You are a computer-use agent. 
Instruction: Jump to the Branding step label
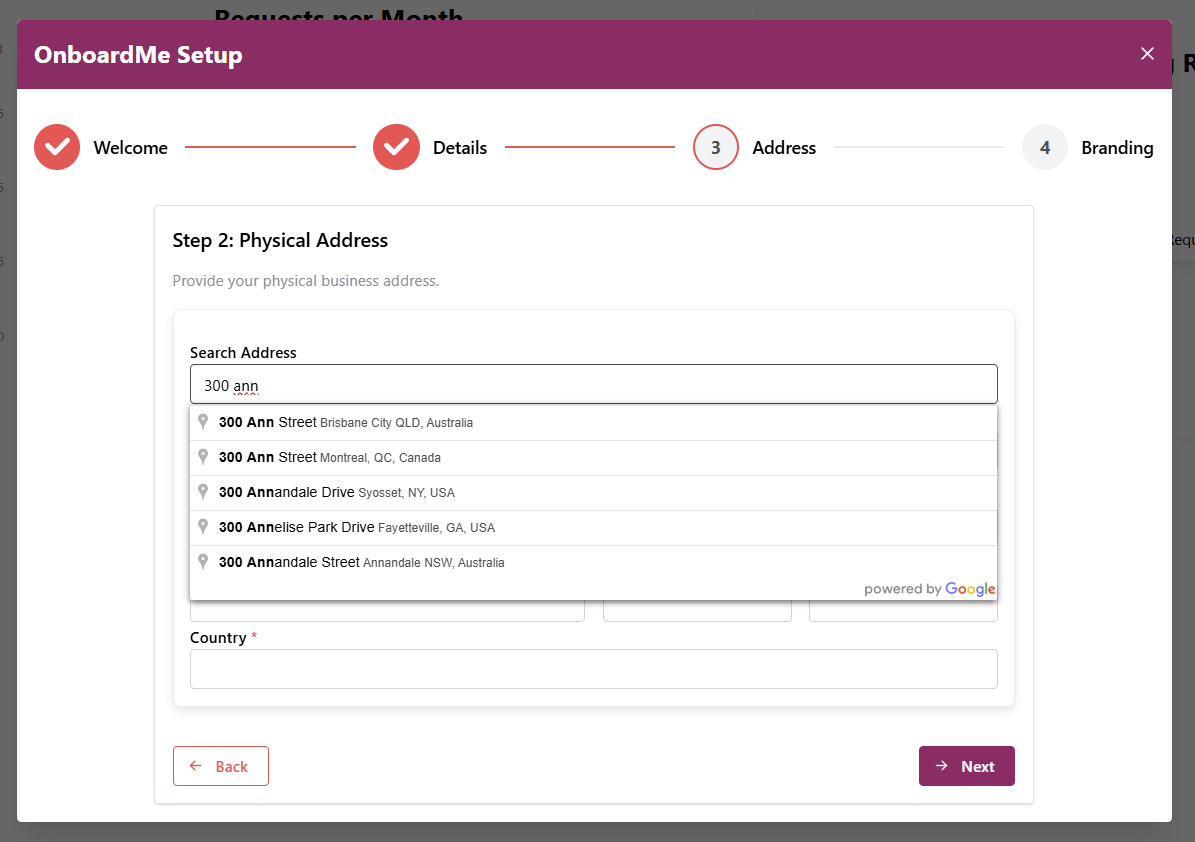[1117, 148]
